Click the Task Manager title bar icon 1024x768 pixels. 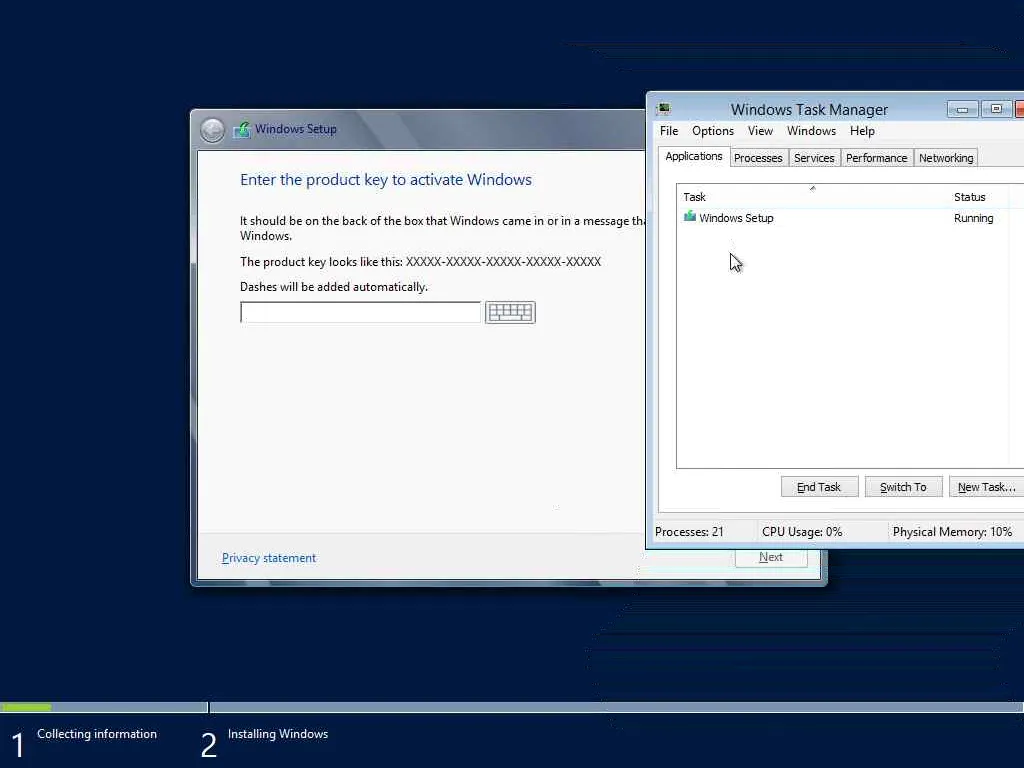tap(664, 109)
